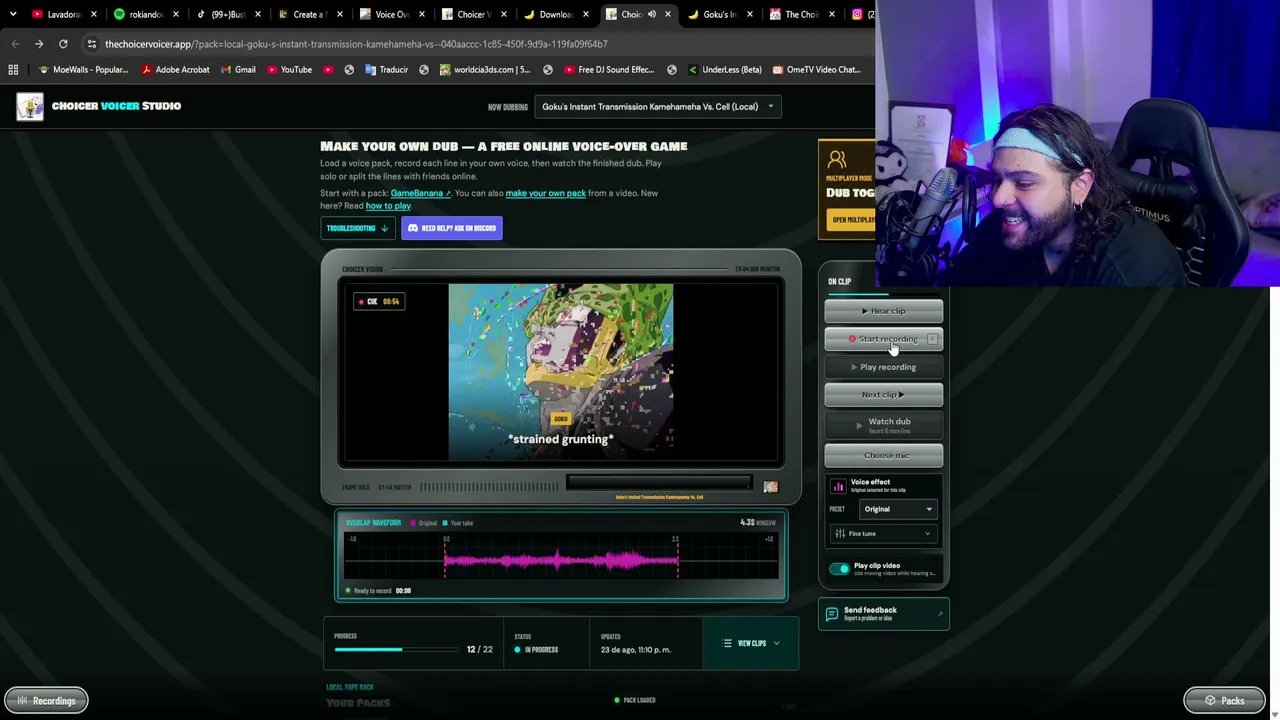Open the how to play link
The image size is (1280, 720).
pos(388,206)
